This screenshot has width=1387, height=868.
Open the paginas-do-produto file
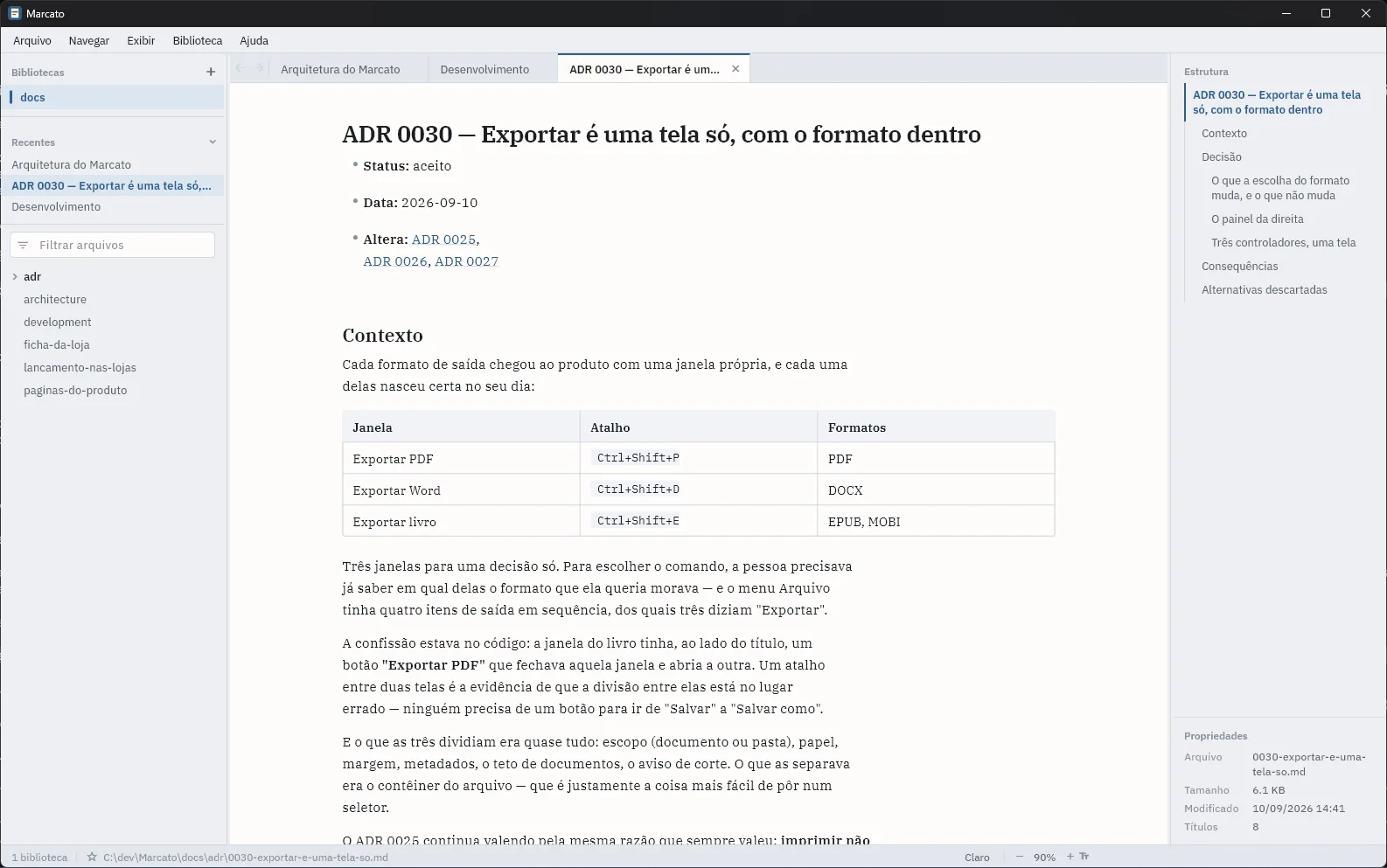[75, 390]
